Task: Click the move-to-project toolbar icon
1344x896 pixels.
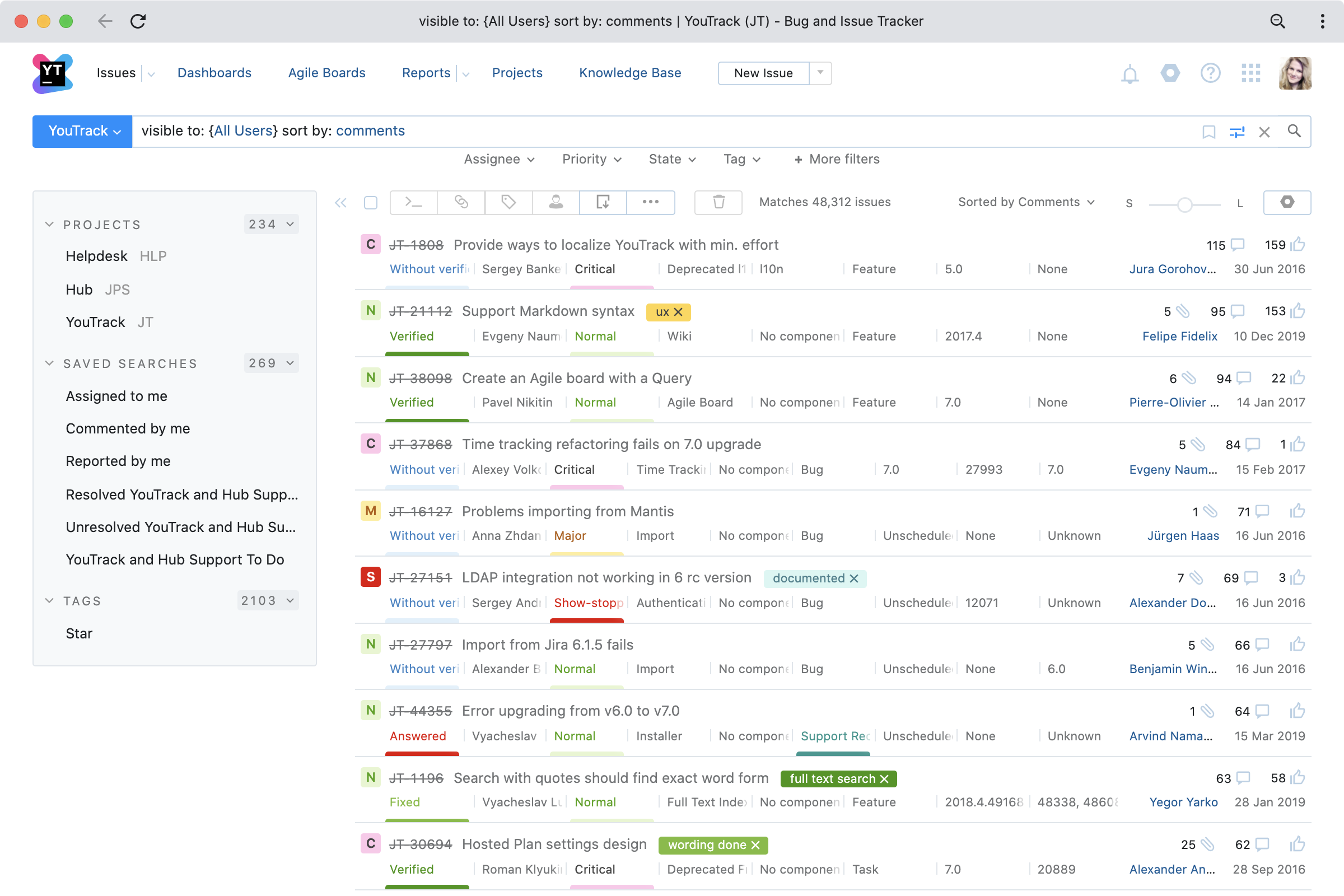Action: 603,202
